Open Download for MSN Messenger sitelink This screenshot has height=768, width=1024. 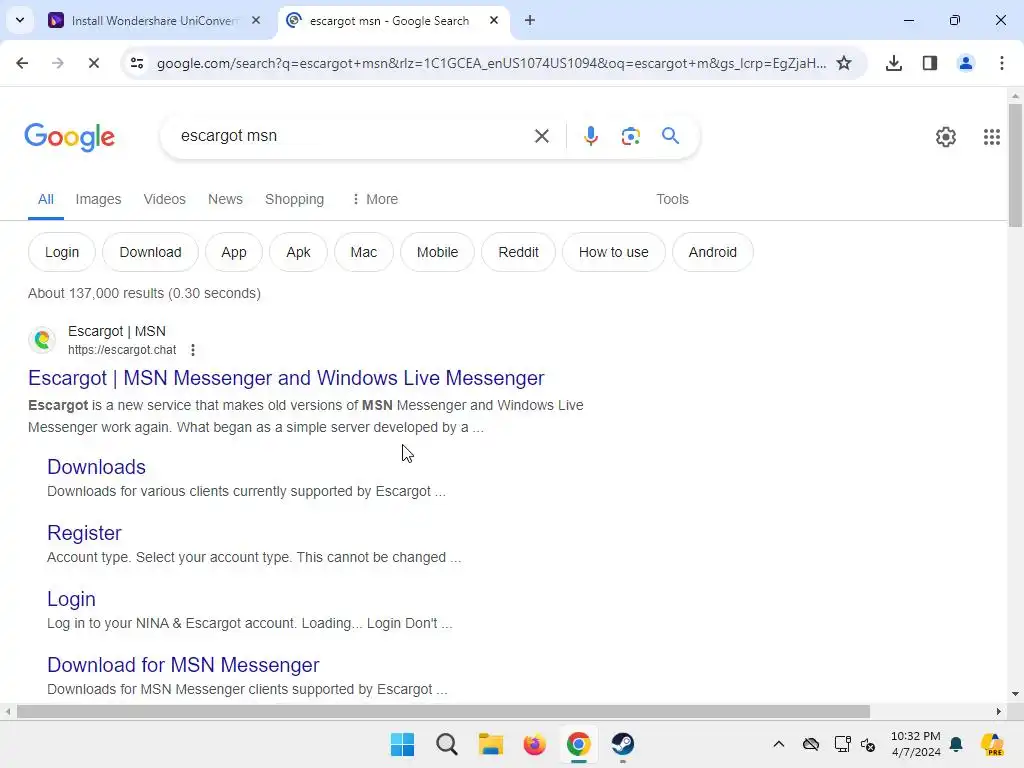coord(183,665)
